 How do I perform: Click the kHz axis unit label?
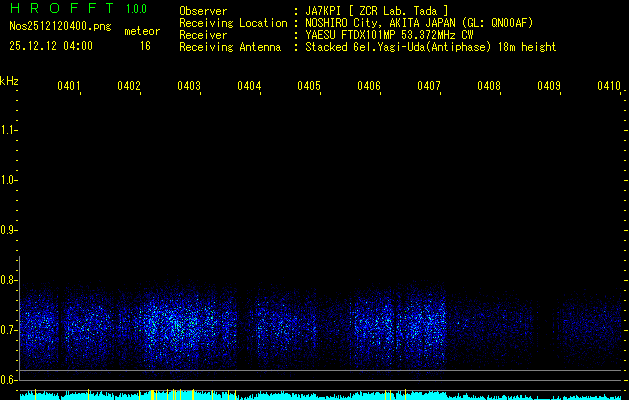tap(9, 80)
